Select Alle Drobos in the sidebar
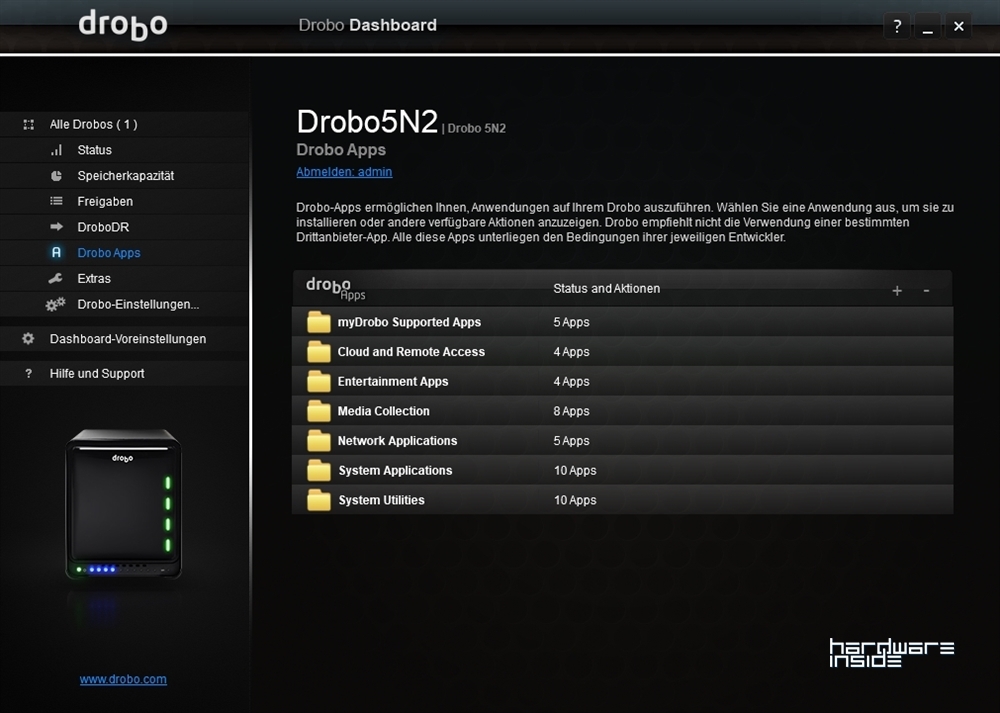The image size is (1000, 713). pyautogui.click(x=124, y=124)
